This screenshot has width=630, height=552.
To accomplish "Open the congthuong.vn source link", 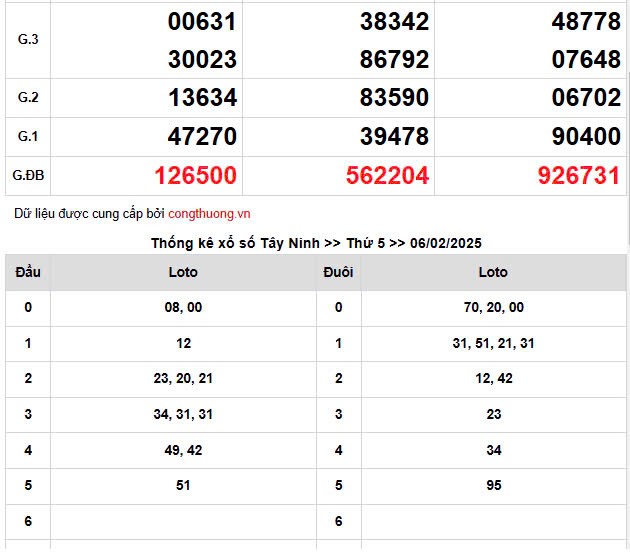I will (x=209, y=214).
